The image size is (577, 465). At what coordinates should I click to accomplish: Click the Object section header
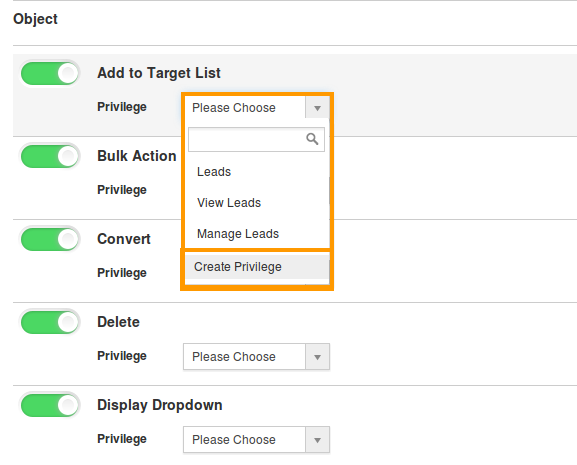35,19
